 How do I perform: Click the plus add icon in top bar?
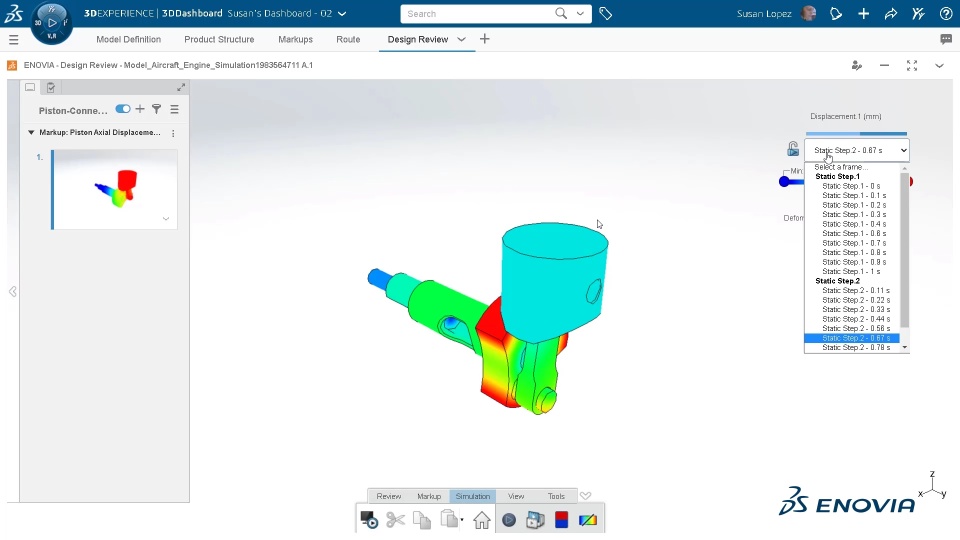coord(863,13)
